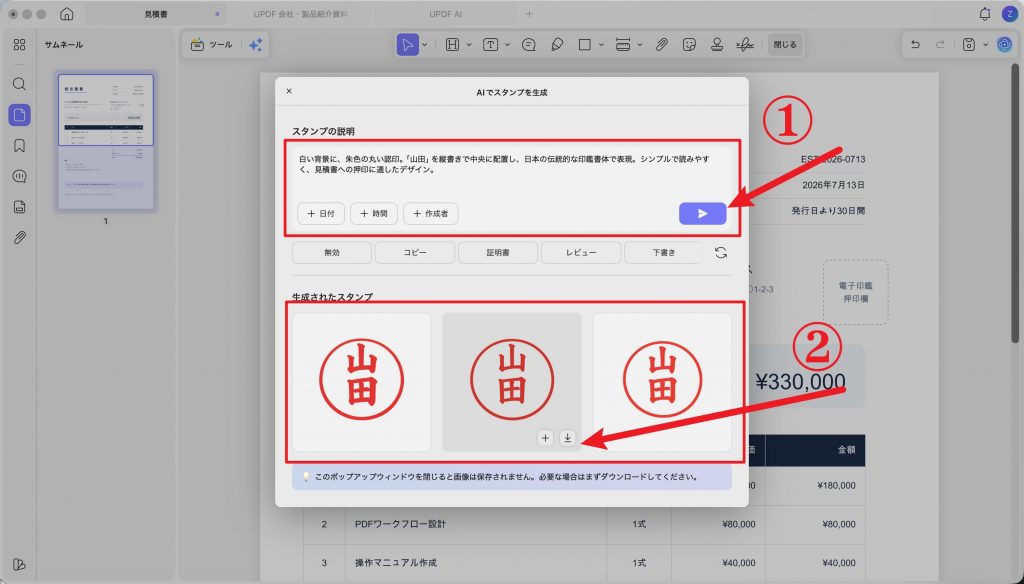The width and height of the screenshot is (1024, 584).
Task: Open the comments panel icon in sidebar
Action: point(20,176)
